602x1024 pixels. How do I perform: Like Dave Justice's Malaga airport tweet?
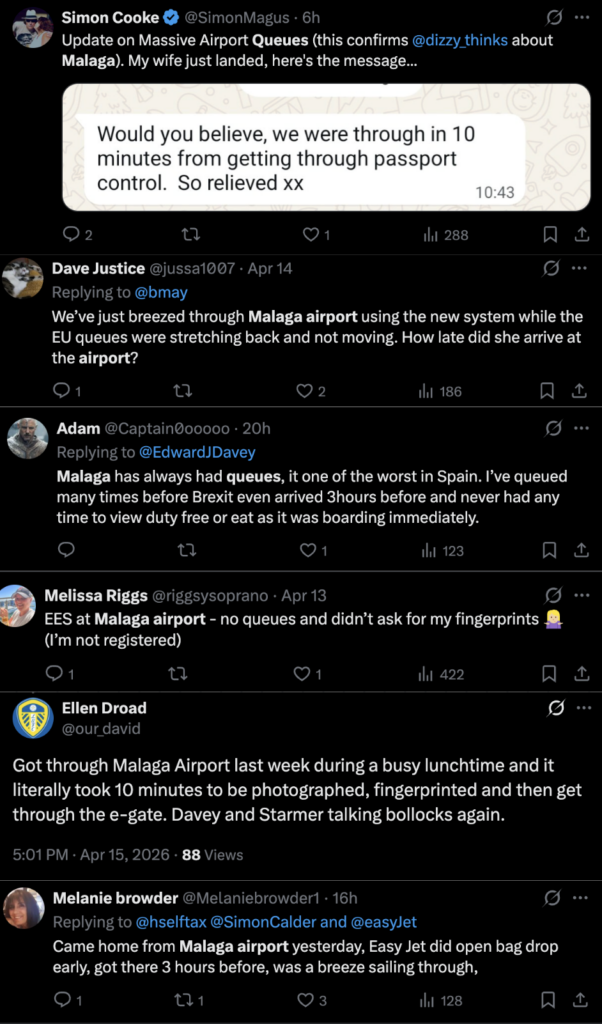click(305, 391)
